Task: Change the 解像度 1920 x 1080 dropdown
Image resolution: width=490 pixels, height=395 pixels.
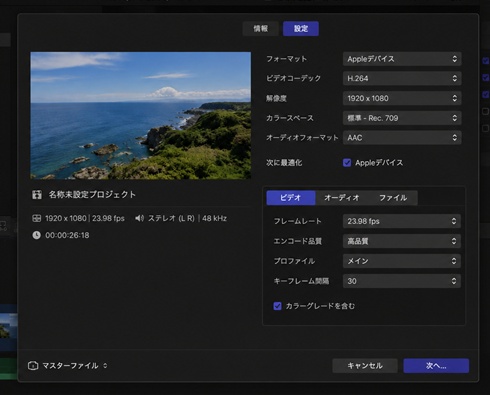Action: coord(402,98)
